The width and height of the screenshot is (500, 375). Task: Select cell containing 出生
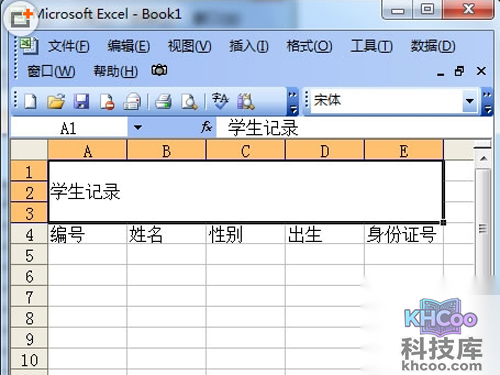(325, 234)
